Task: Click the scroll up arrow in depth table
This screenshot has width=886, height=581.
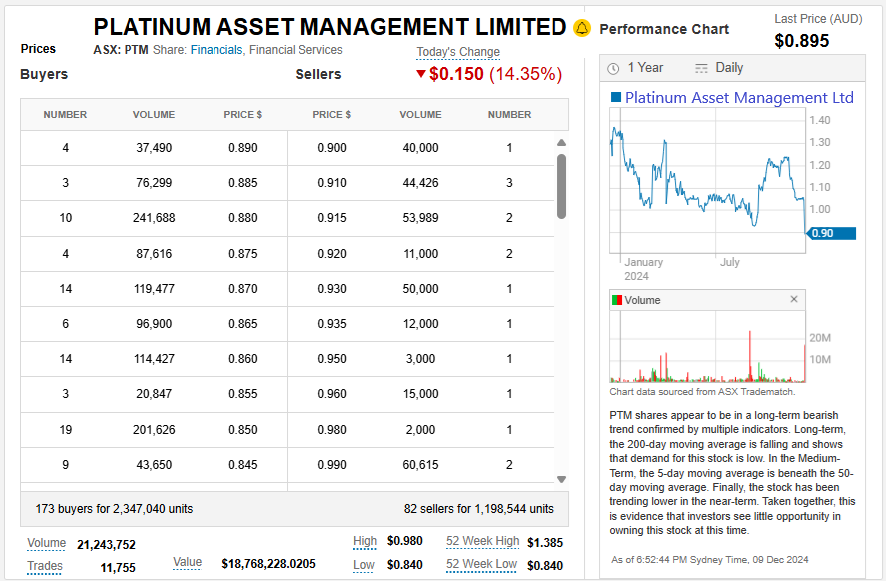Action: point(561,143)
